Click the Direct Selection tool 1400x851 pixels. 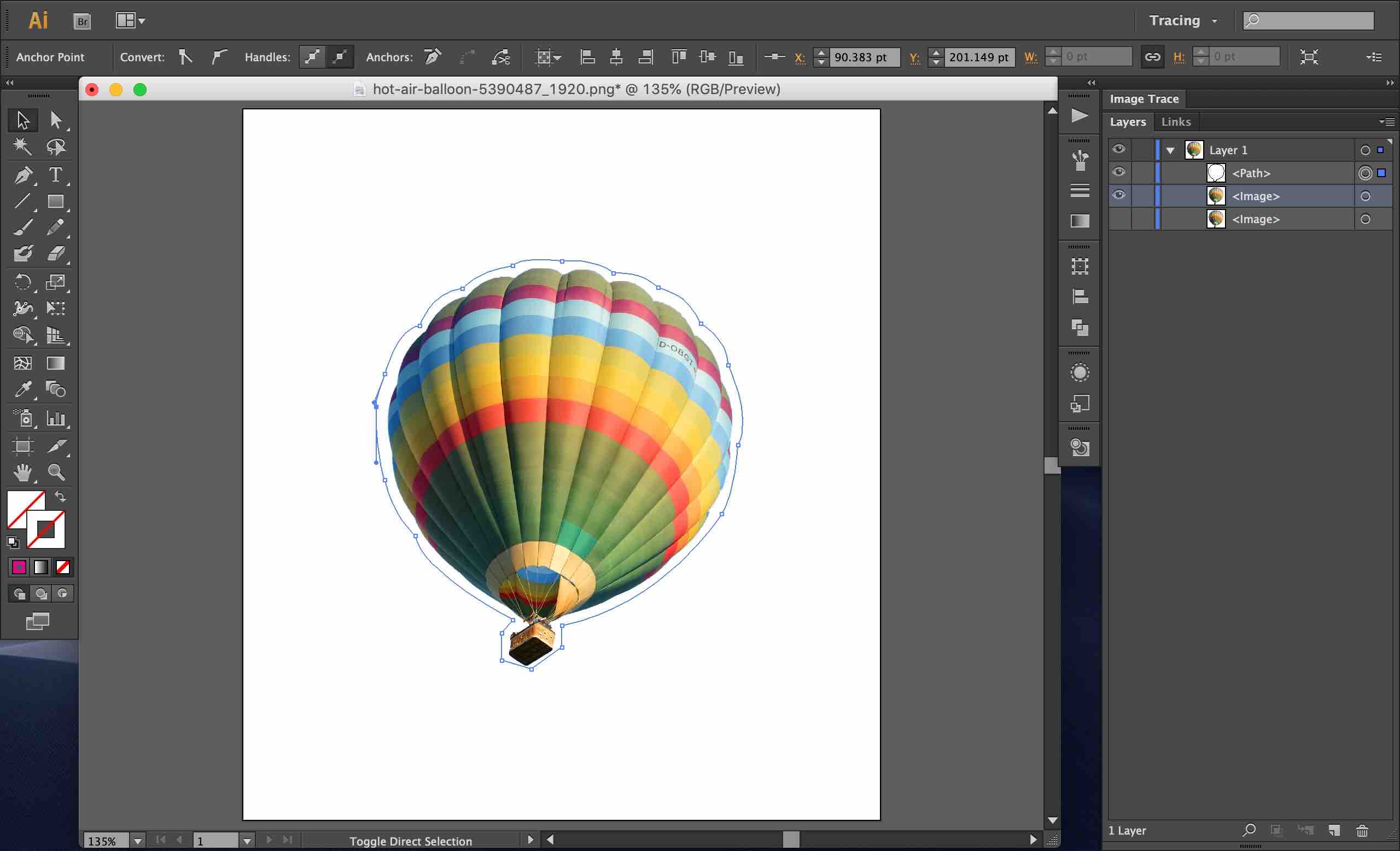56,120
